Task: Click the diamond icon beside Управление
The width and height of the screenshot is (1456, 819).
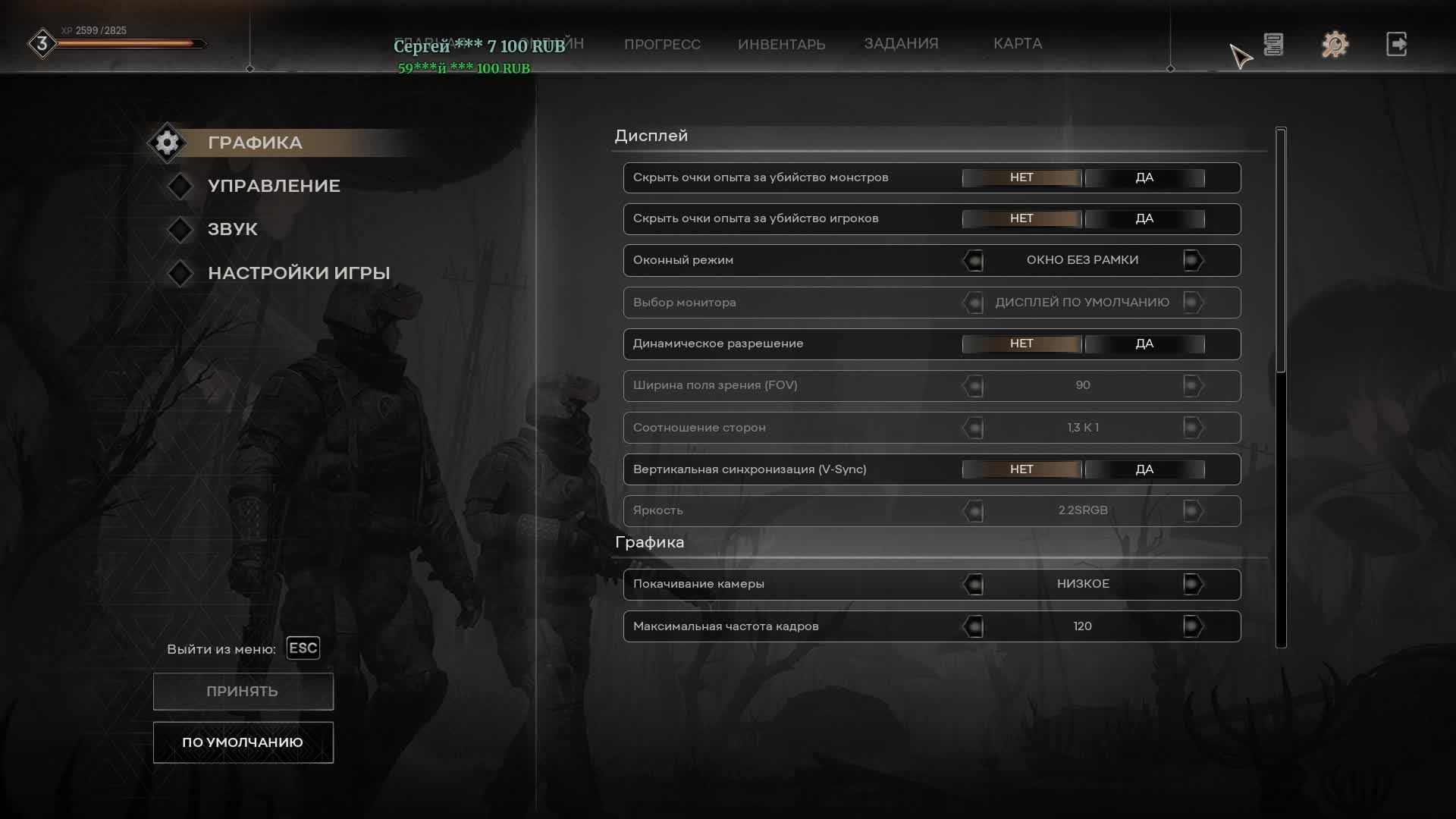Action: tap(180, 186)
